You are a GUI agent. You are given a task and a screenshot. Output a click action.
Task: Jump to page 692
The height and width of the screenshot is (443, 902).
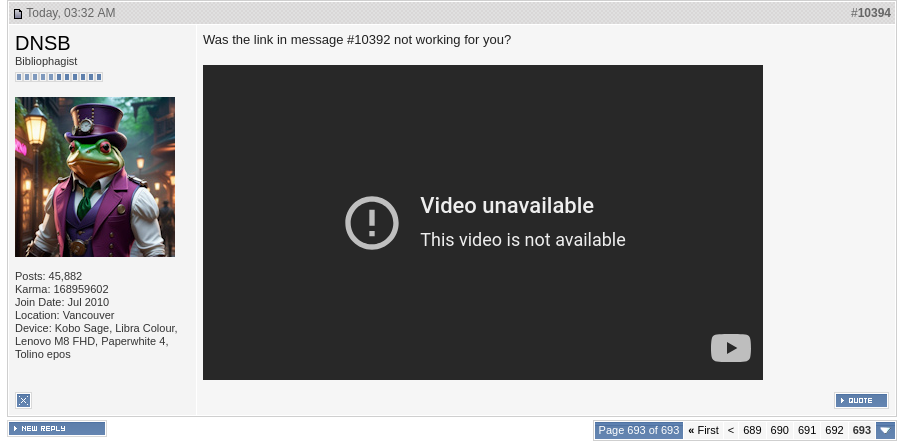coord(834,430)
